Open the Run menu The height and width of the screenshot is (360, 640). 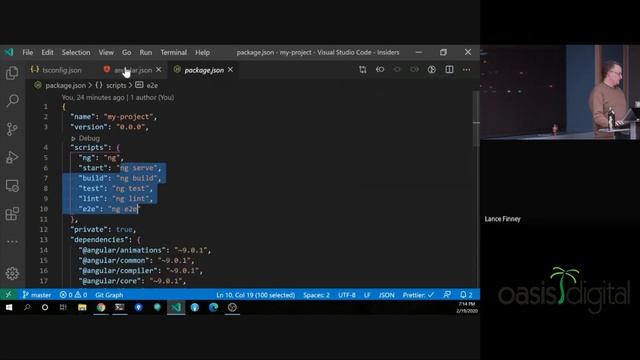146,52
